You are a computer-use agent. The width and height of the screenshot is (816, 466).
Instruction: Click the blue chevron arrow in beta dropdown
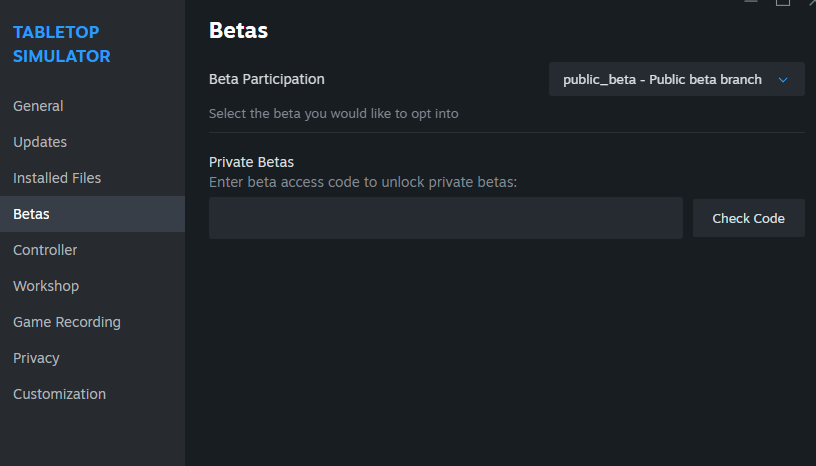coord(784,79)
